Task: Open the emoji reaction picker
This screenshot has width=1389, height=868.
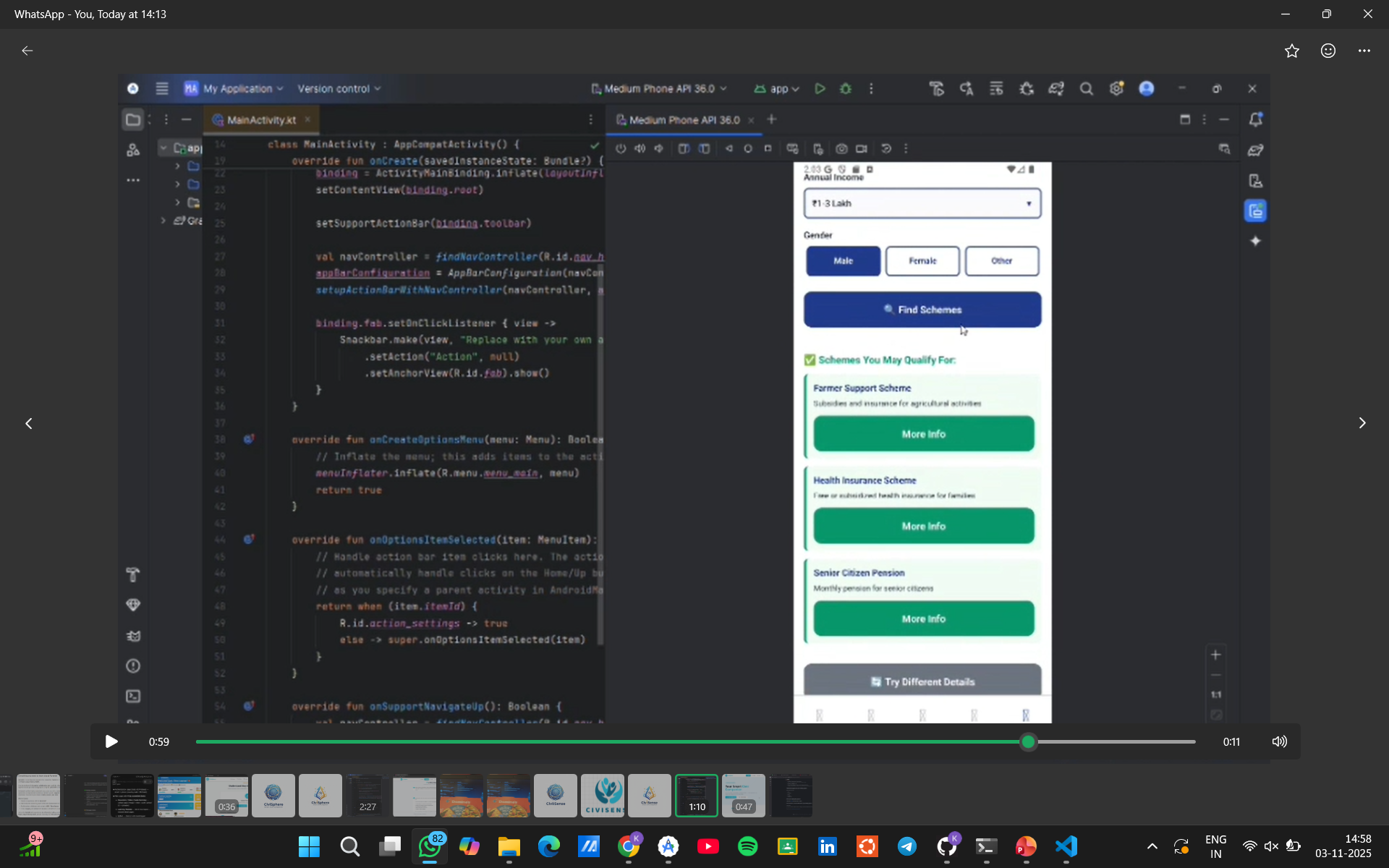Action: [1328, 51]
